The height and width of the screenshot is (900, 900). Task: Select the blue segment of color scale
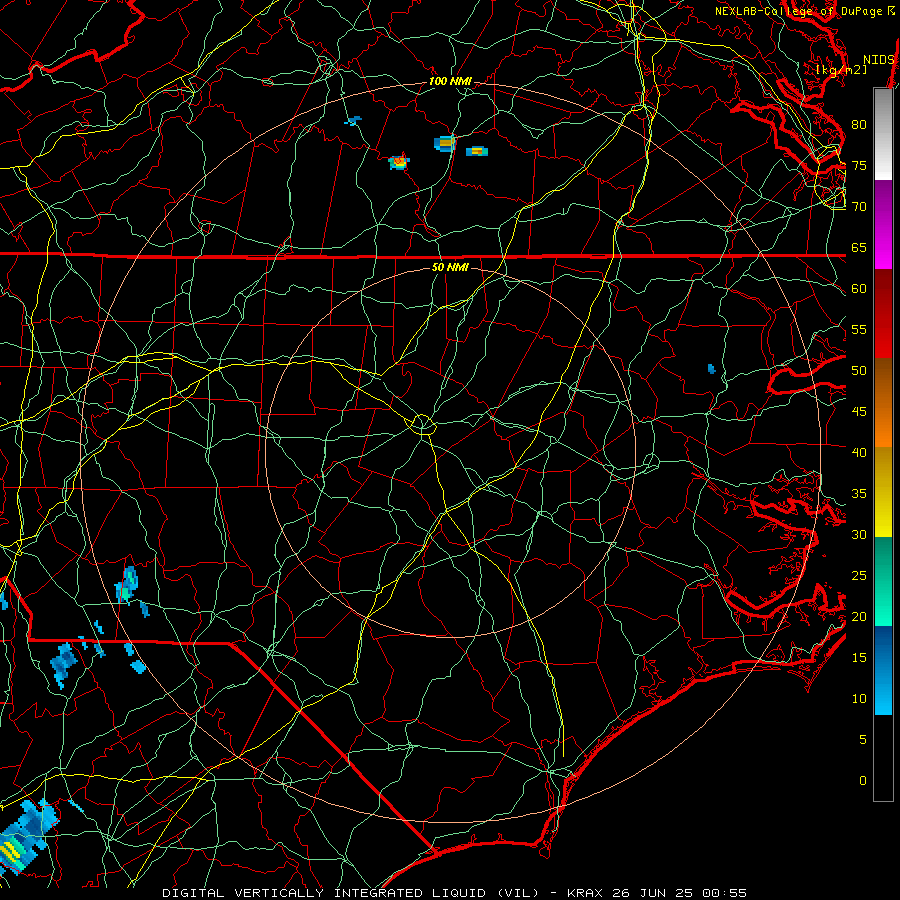point(883,670)
